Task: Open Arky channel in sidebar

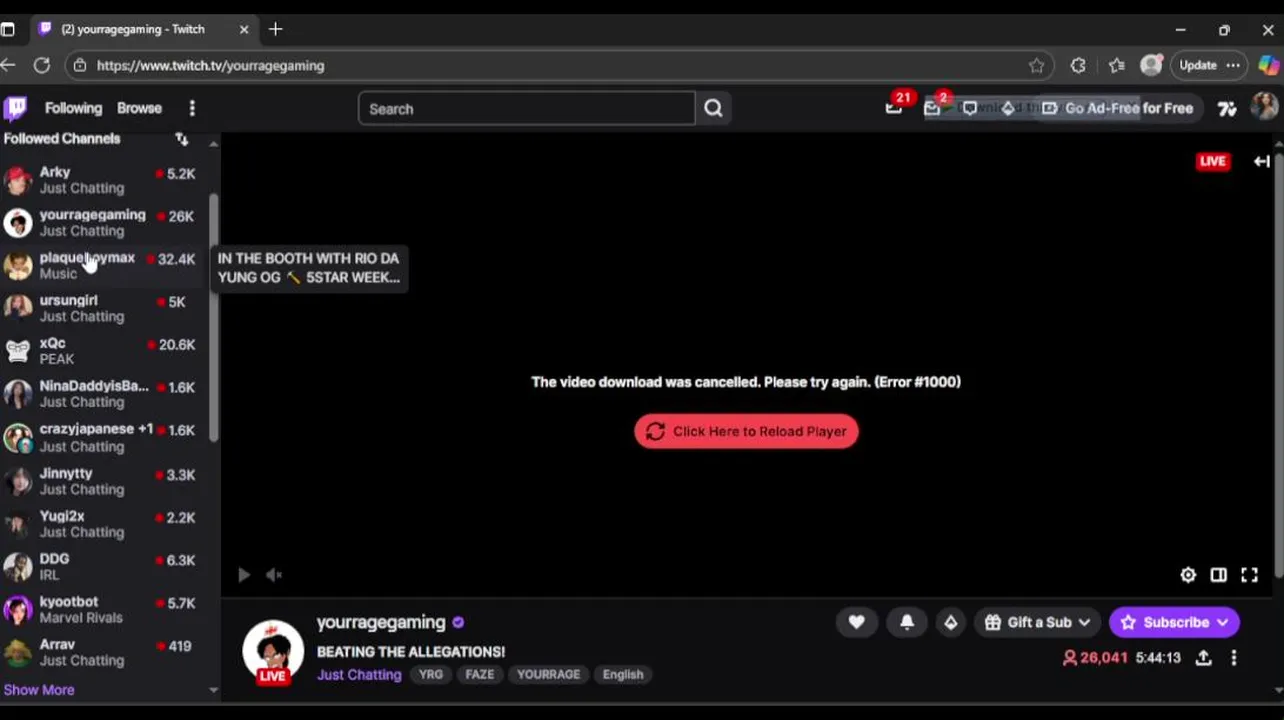Action: tap(104, 180)
